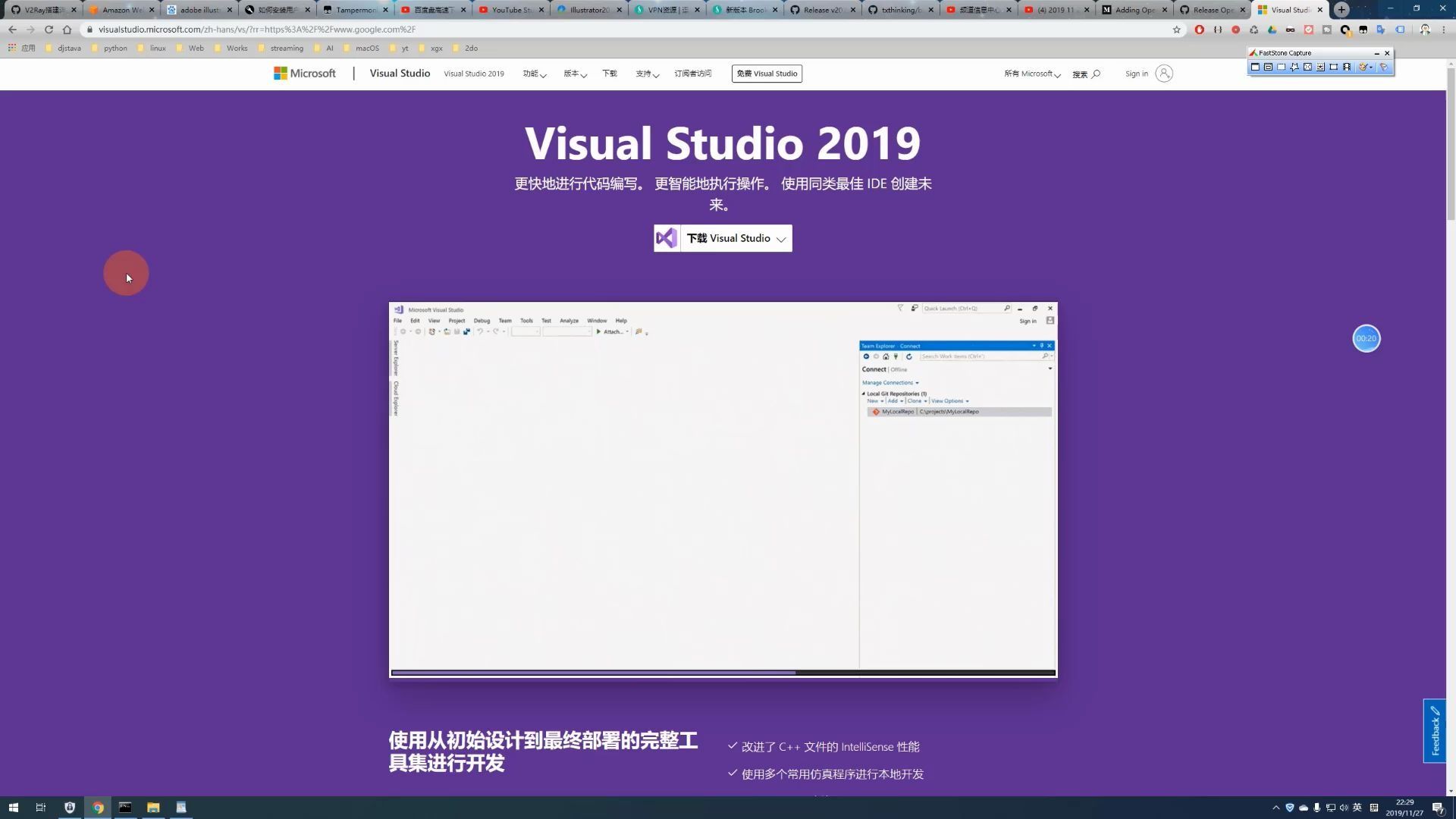Click the address bar URL field
The width and height of the screenshot is (1456, 819).
click(x=629, y=30)
